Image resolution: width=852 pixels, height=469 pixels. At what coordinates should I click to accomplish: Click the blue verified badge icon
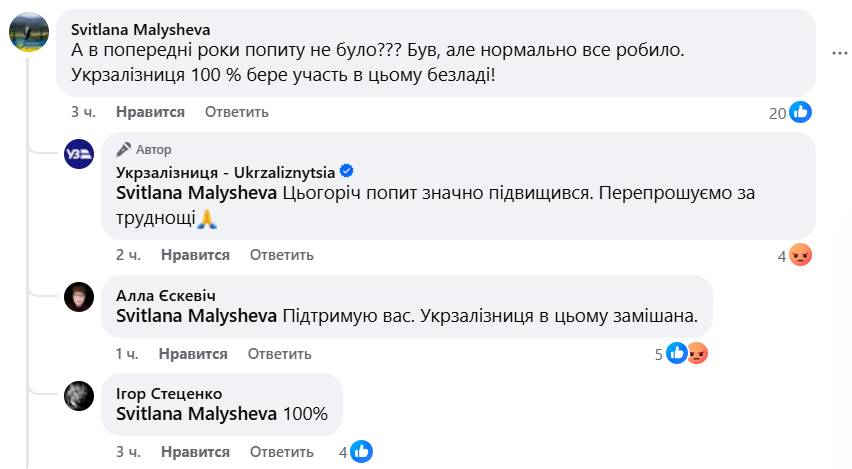(347, 170)
